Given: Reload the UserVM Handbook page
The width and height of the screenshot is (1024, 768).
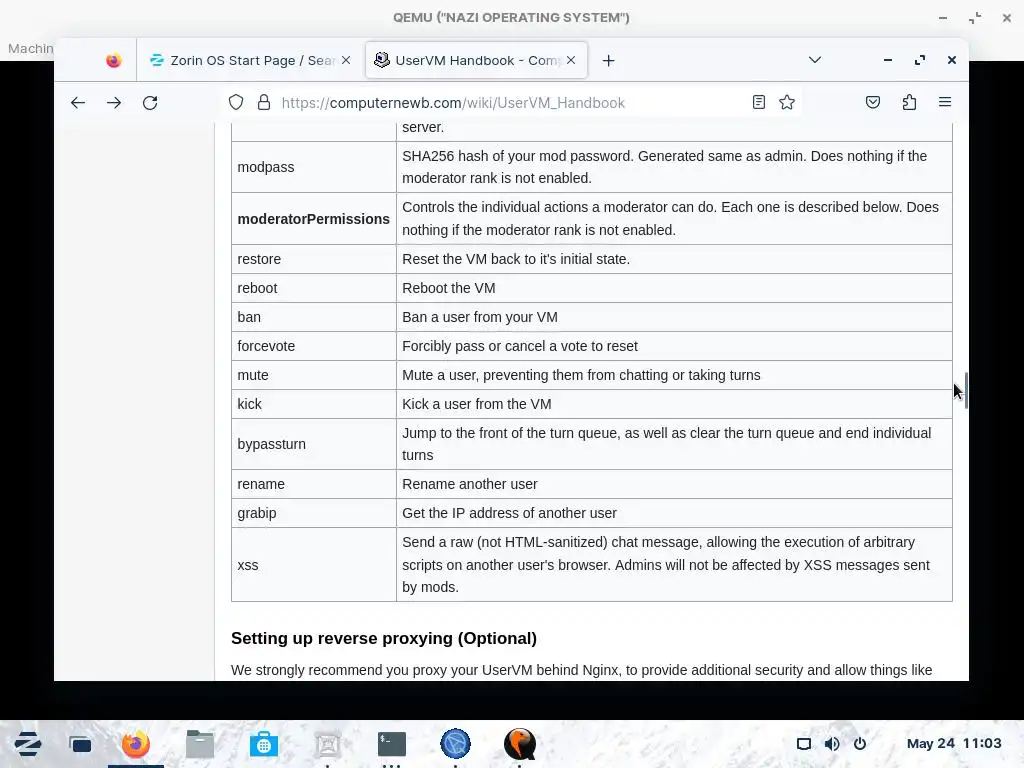Looking at the screenshot, I should [x=150, y=103].
